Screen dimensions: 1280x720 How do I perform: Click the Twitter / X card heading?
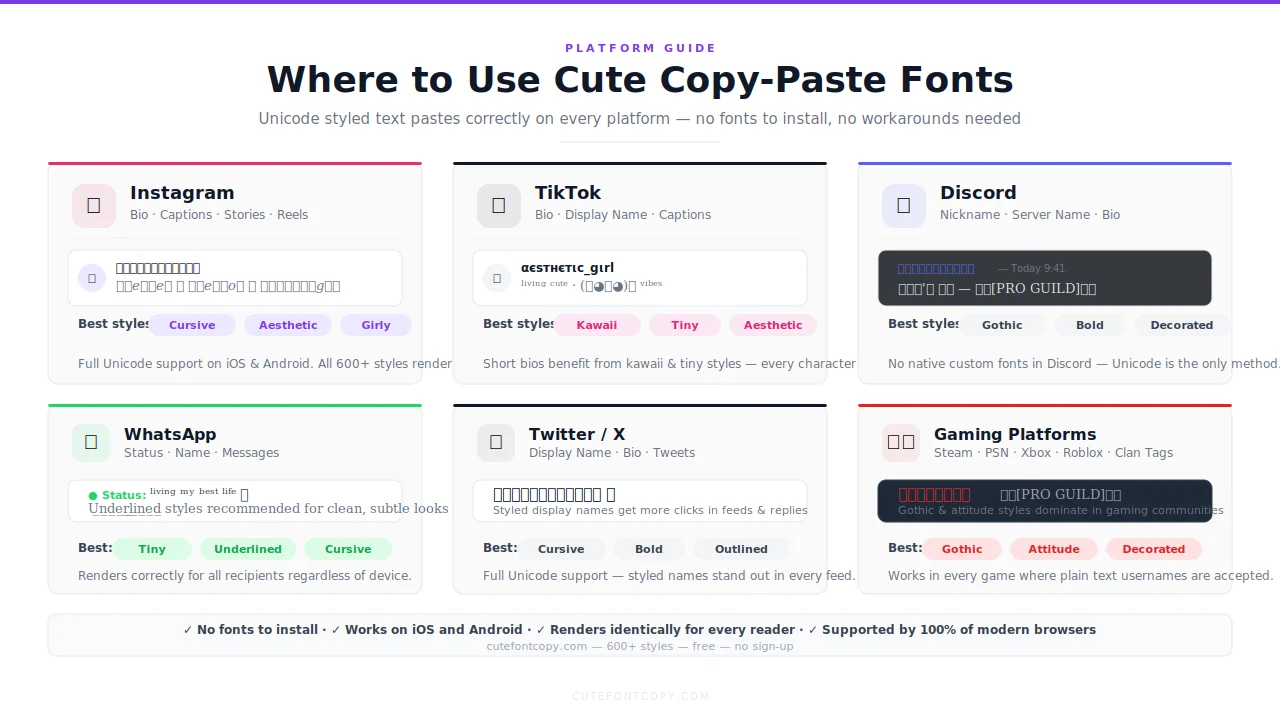[x=577, y=434]
